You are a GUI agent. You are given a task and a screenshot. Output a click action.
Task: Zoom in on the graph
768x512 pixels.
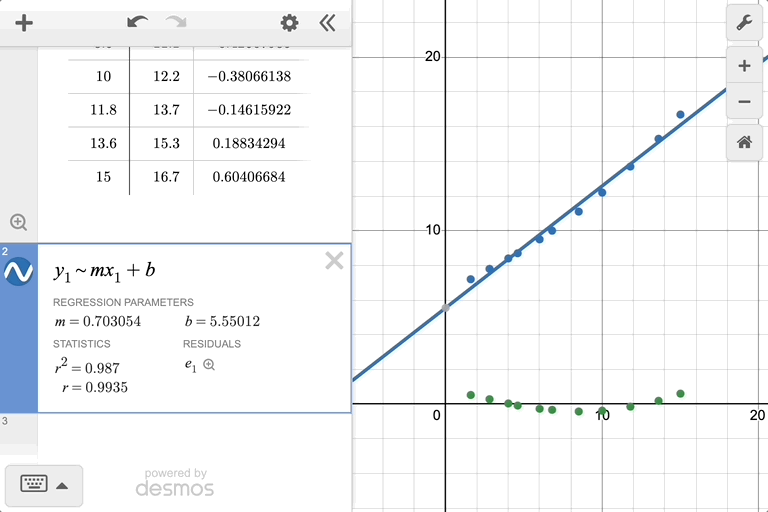point(744,66)
